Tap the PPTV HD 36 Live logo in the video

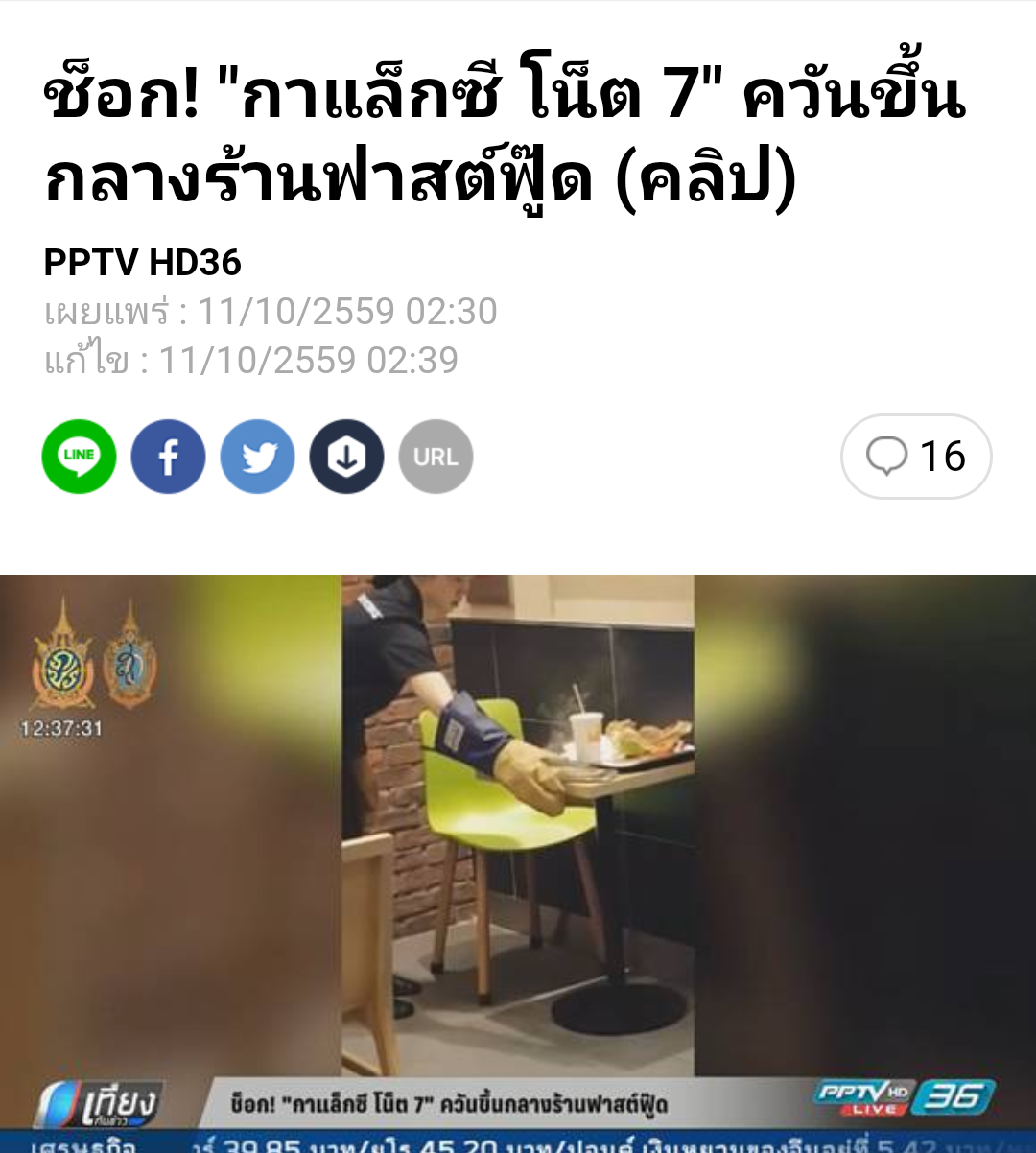904,1097
